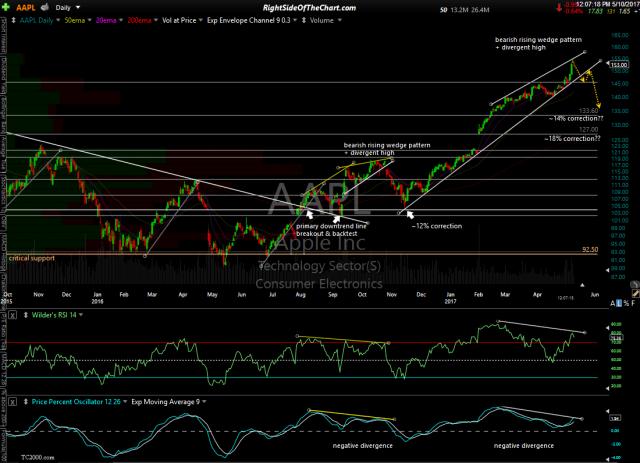Click the 153.00 current price label
Image resolution: width=640 pixels, height=463 pixels.
coord(619,65)
